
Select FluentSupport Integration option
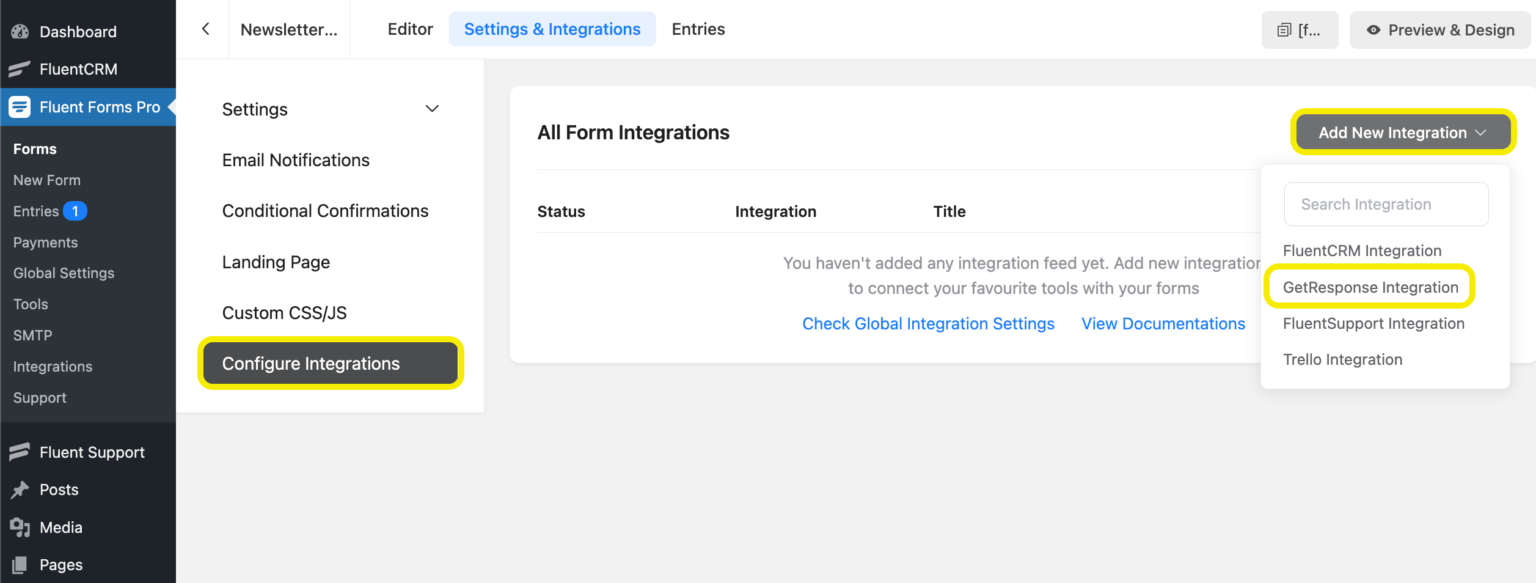point(1373,323)
